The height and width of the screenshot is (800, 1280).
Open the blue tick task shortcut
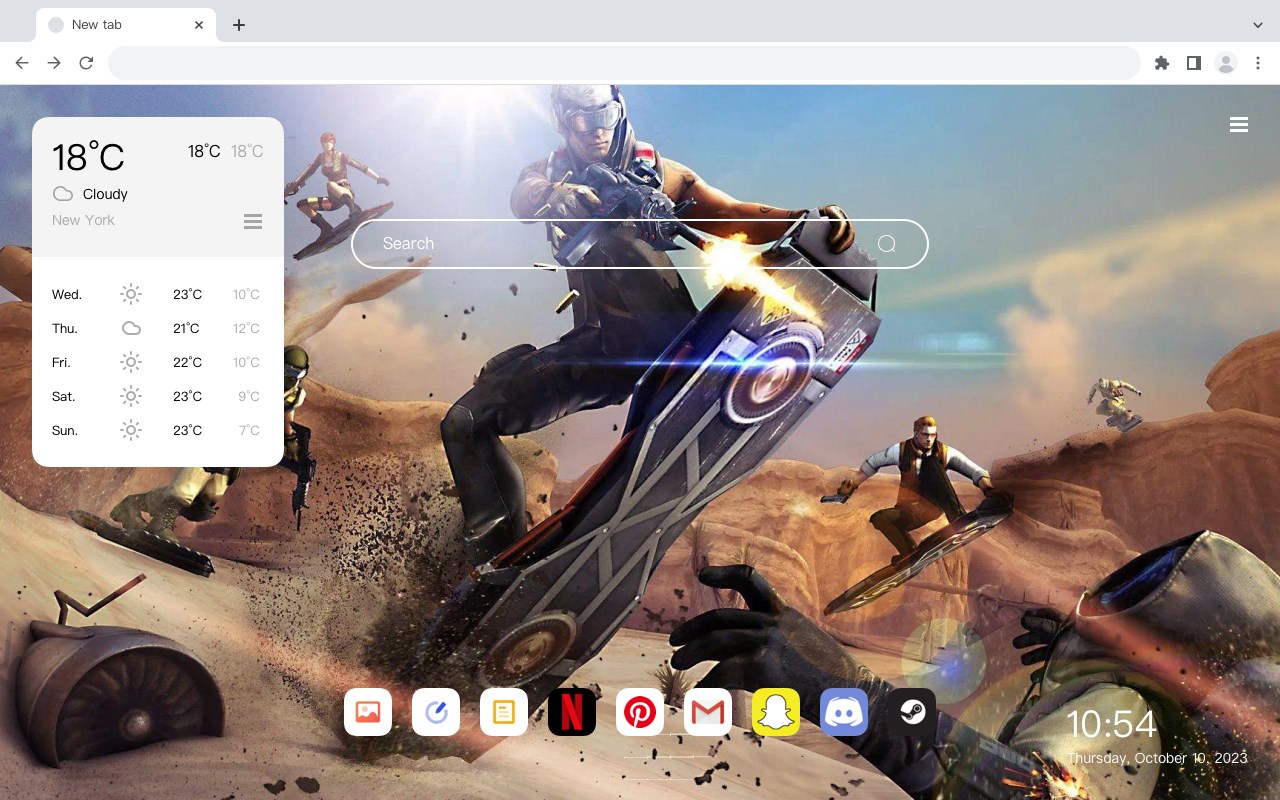coord(436,712)
